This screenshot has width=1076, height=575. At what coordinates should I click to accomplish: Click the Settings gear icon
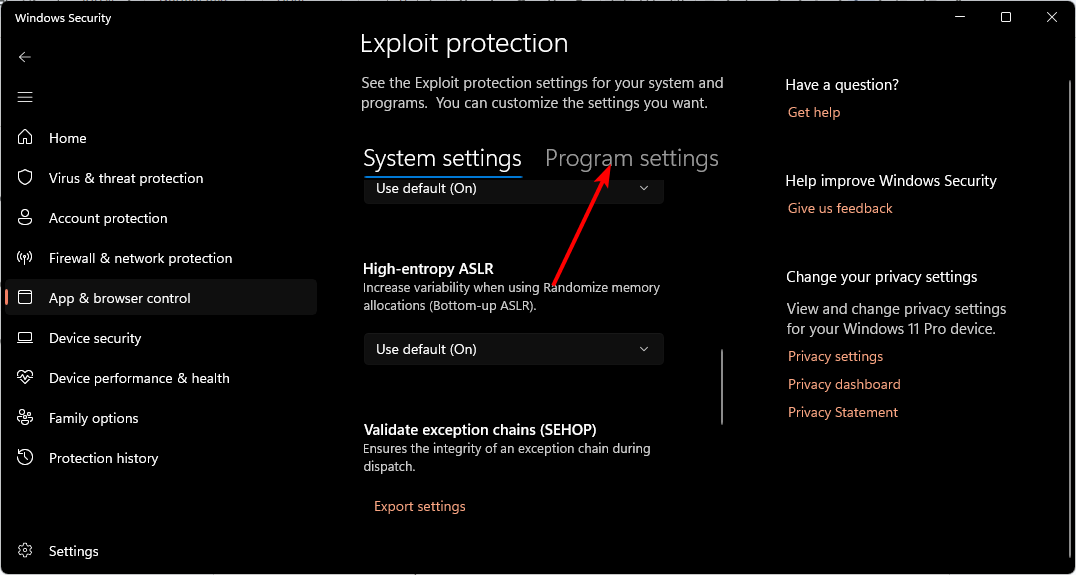coord(26,551)
